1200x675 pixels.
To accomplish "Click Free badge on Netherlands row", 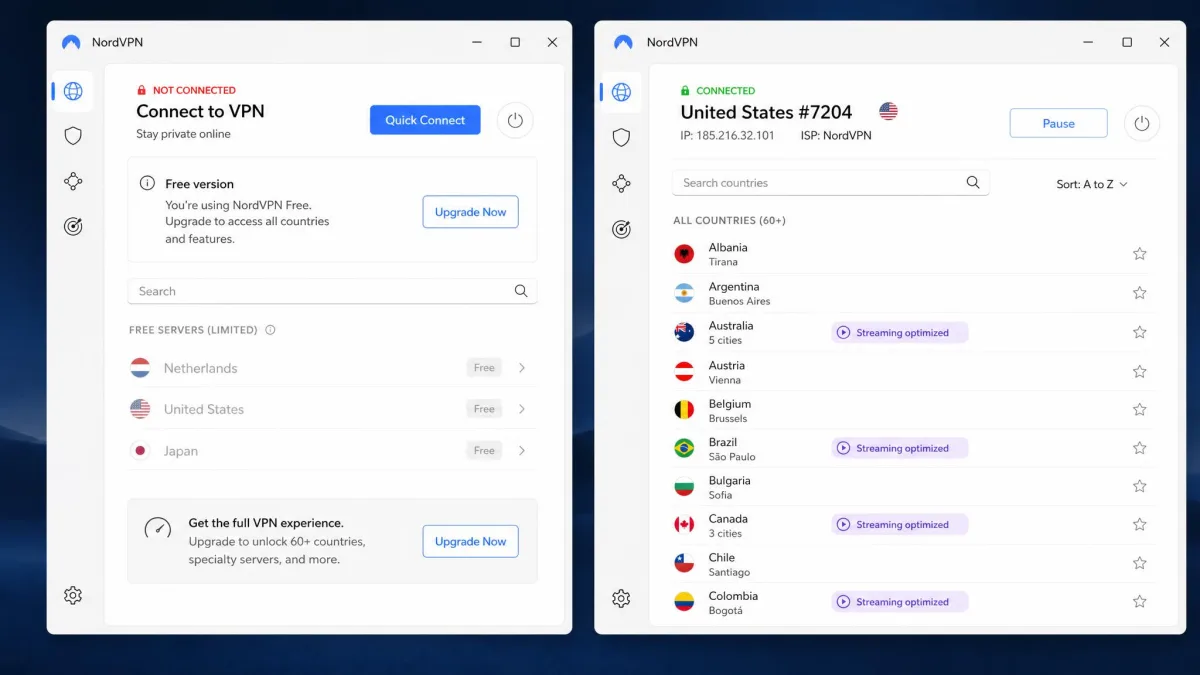I will (484, 368).
